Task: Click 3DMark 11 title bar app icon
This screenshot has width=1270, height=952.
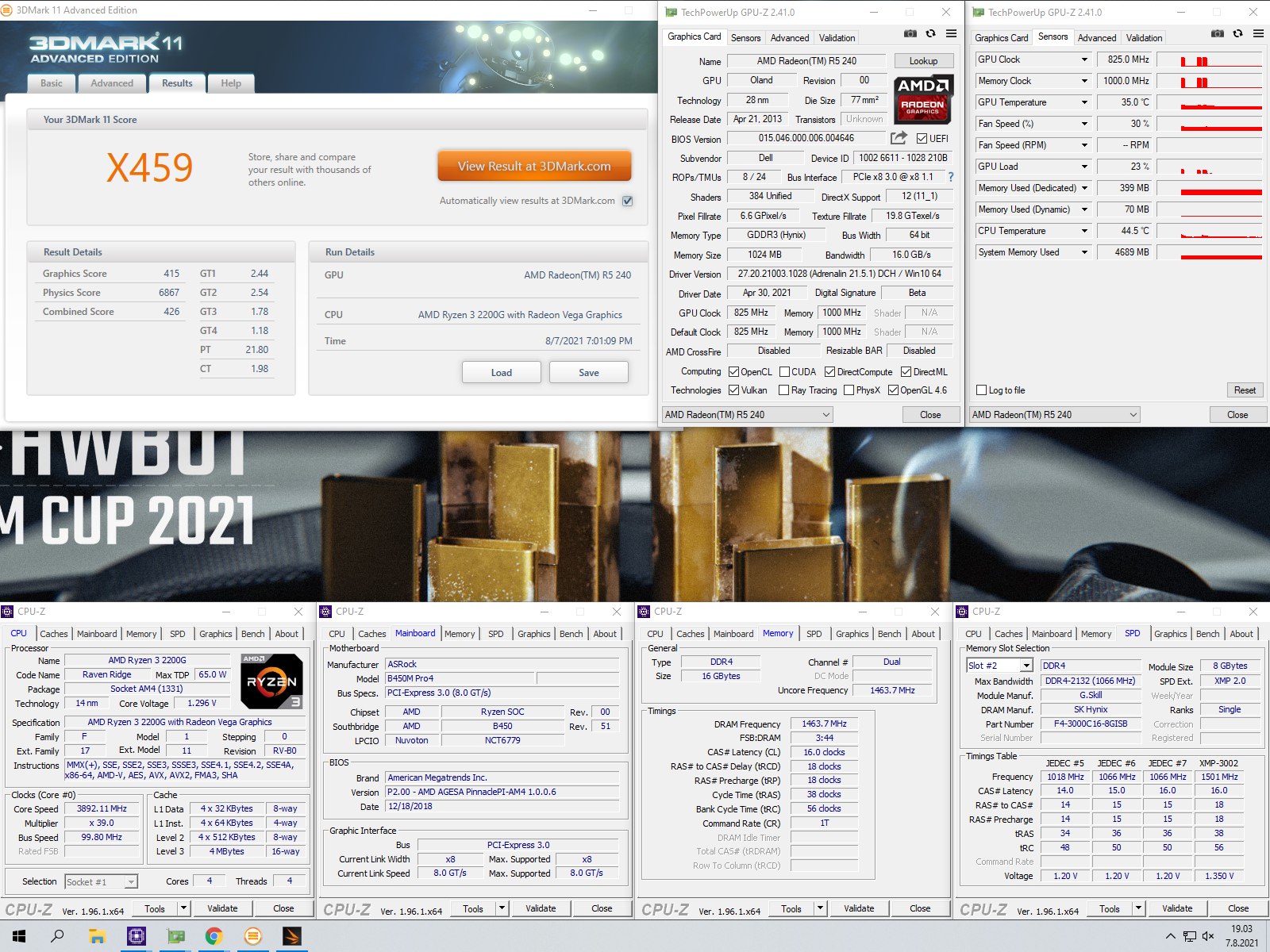Action: click(6, 10)
